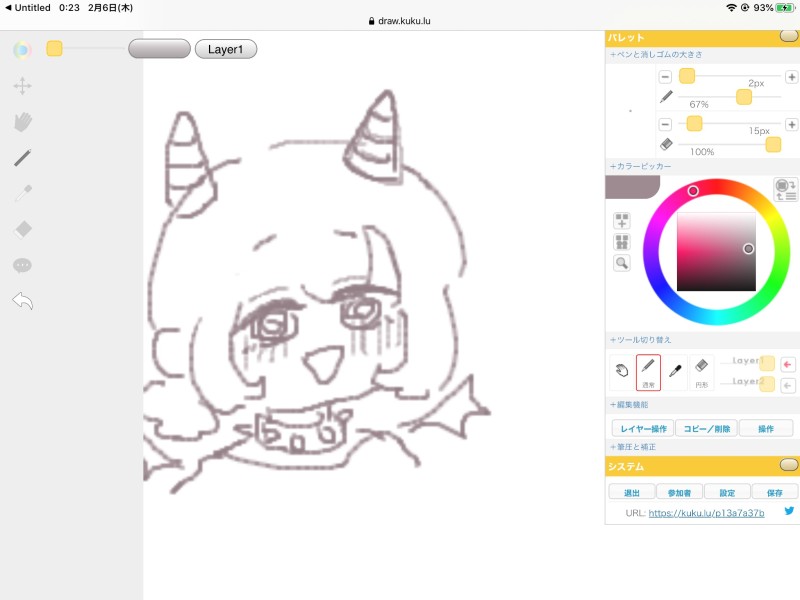
Task: Share via the Twitter bird icon
Action: (x=789, y=511)
